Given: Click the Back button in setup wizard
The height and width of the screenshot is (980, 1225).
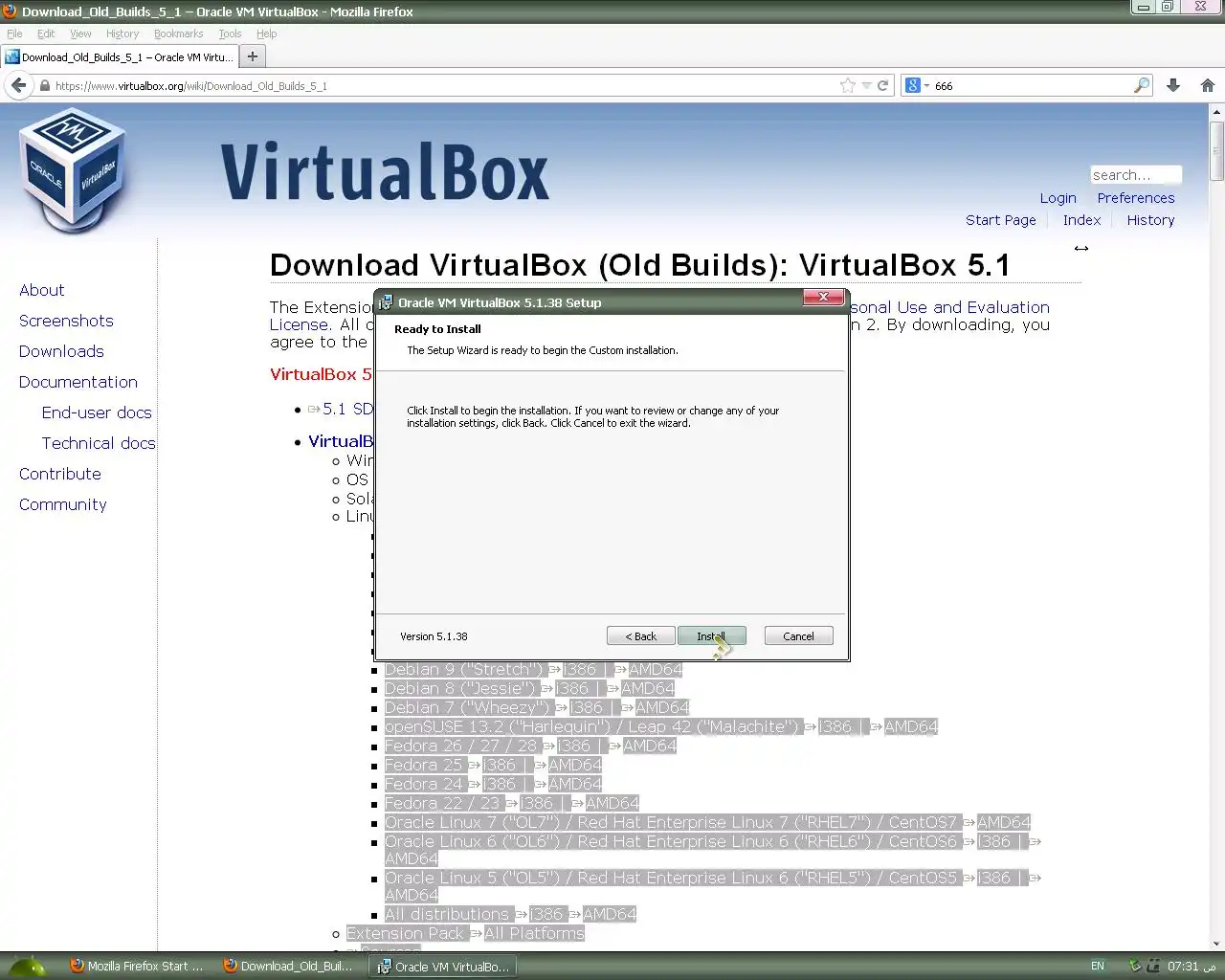Looking at the screenshot, I should pos(641,636).
